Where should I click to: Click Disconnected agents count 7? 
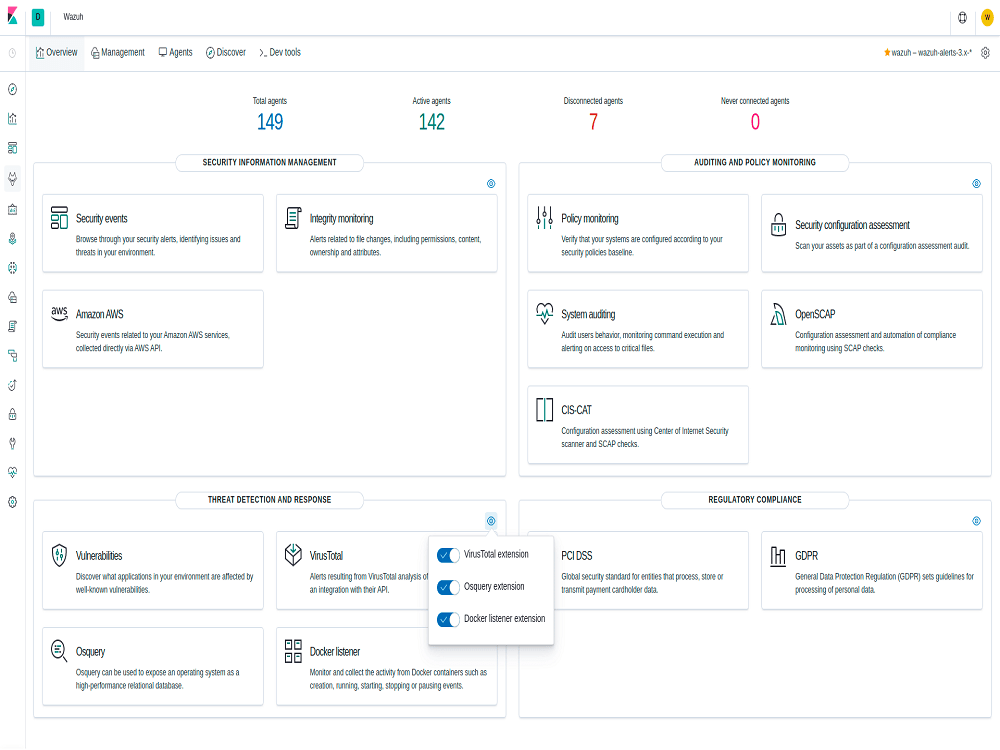tap(593, 122)
